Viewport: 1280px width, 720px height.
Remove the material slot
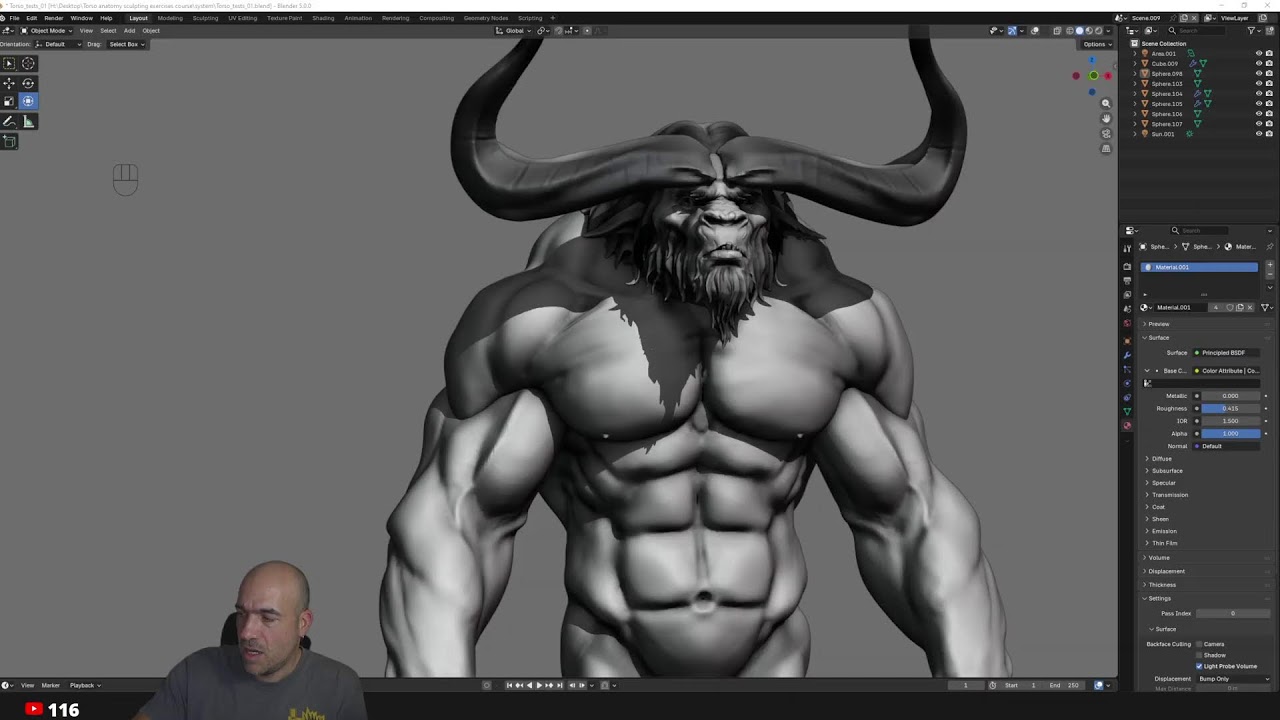(x=1270, y=274)
